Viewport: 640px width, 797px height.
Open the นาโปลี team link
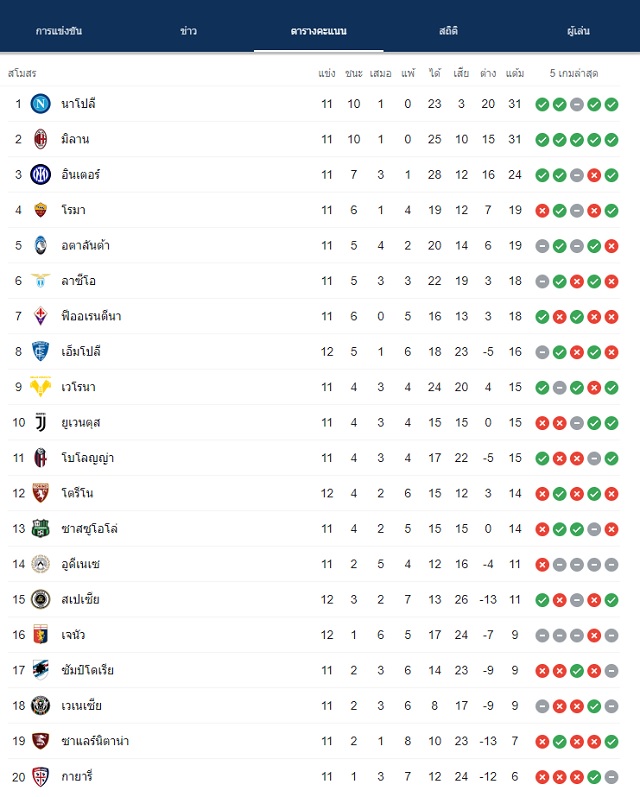[x=78, y=104]
